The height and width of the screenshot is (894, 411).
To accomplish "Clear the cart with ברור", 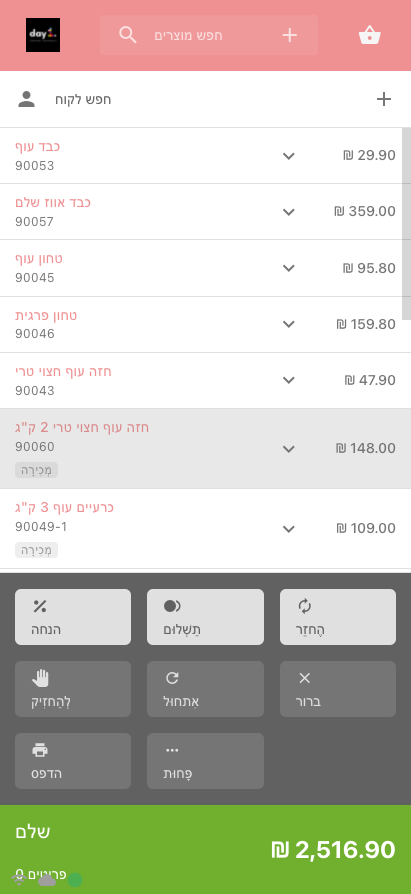I will pyautogui.click(x=337, y=689).
